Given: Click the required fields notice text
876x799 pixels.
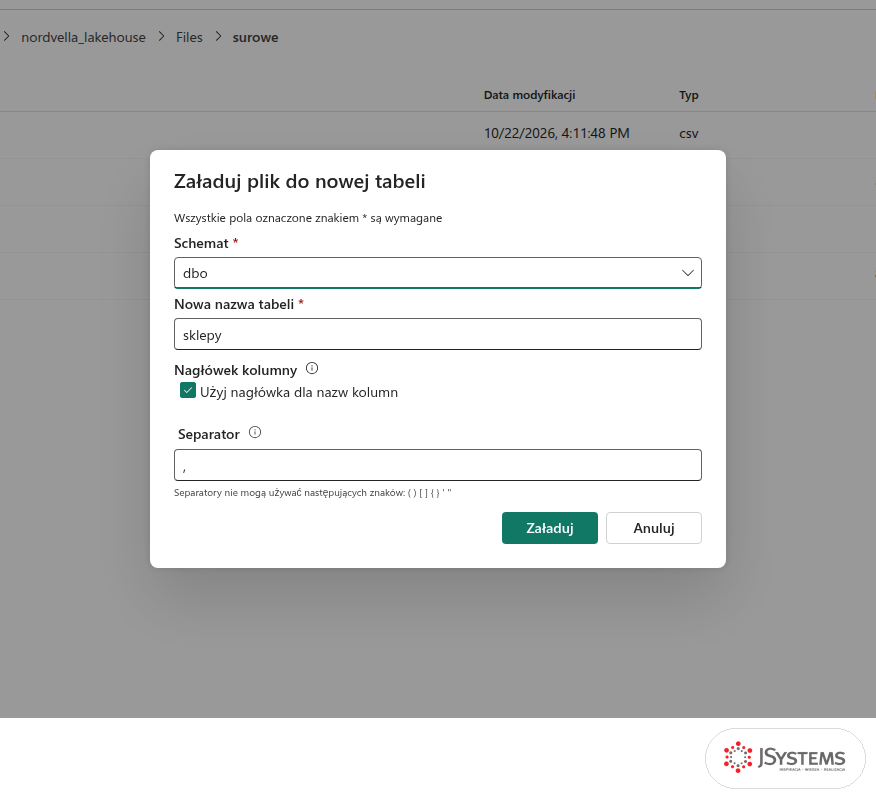Looking at the screenshot, I should pos(308,218).
